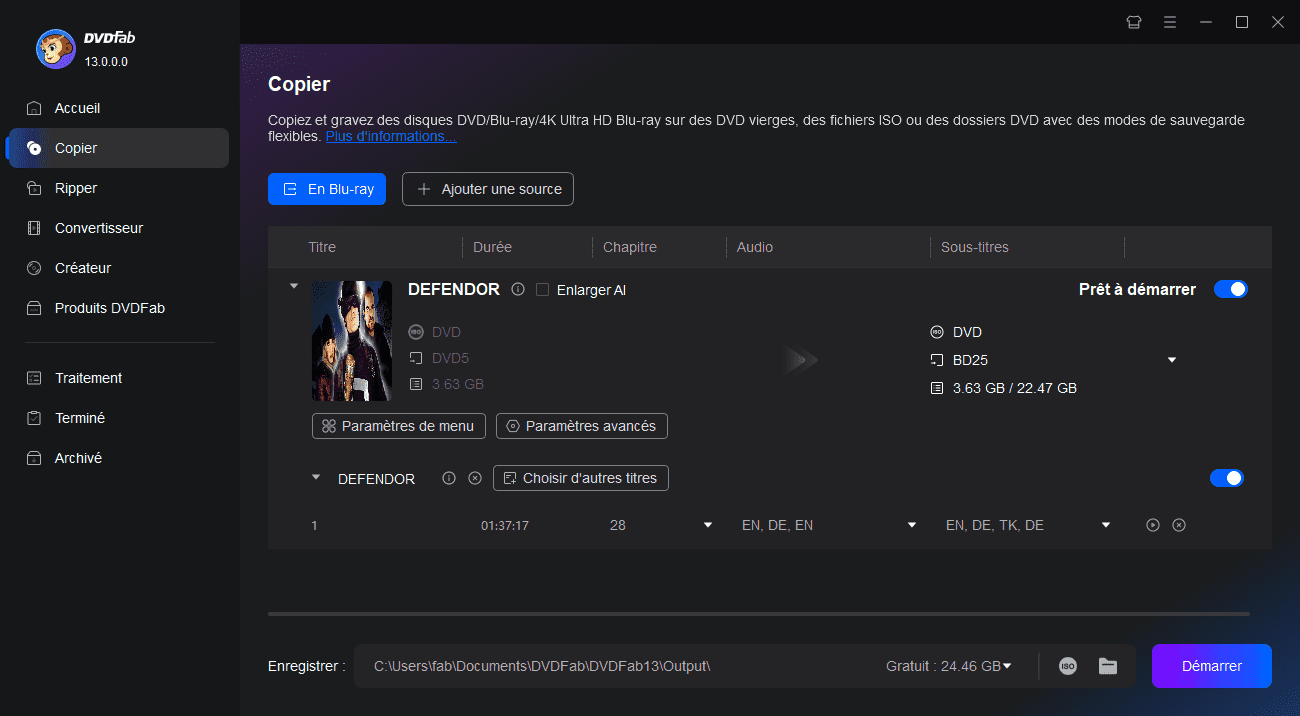Enable the Enlarger AI checkbox
Screen dimensions: 1300x716
[x=542, y=290]
